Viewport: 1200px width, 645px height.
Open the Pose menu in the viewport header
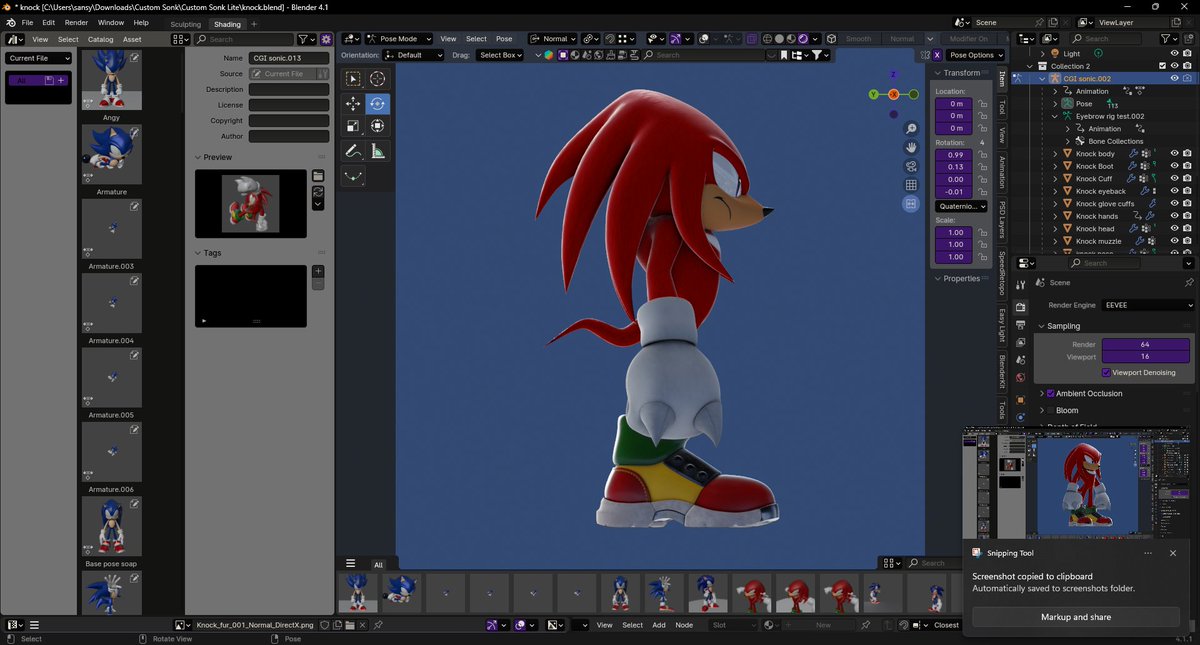pos(505,38)
